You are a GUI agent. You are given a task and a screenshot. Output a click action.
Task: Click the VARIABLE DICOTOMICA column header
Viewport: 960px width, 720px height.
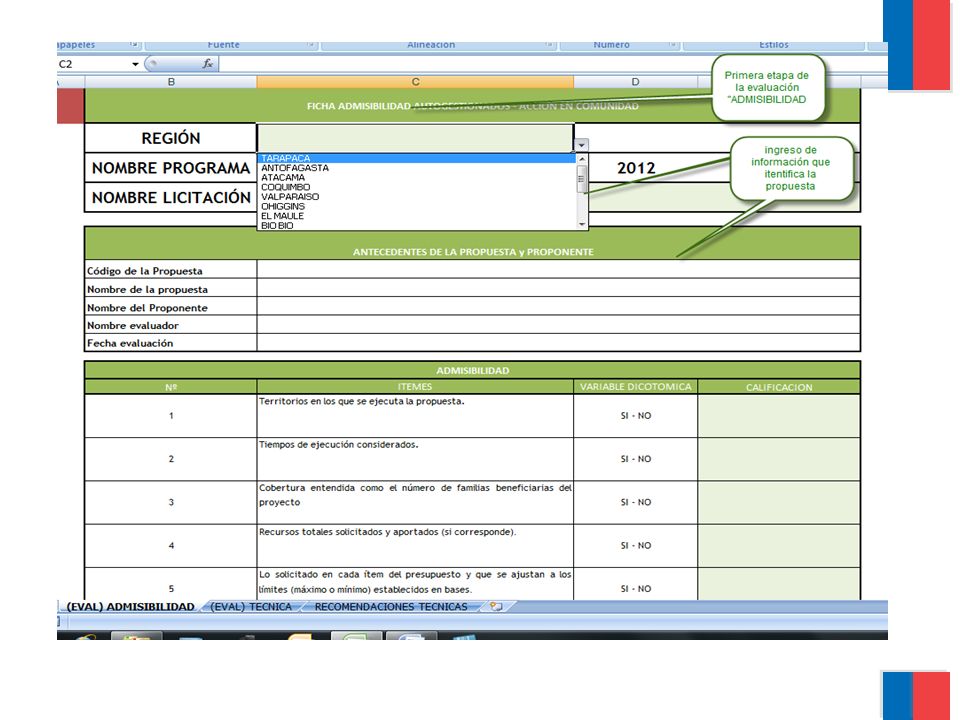(636, 387)
